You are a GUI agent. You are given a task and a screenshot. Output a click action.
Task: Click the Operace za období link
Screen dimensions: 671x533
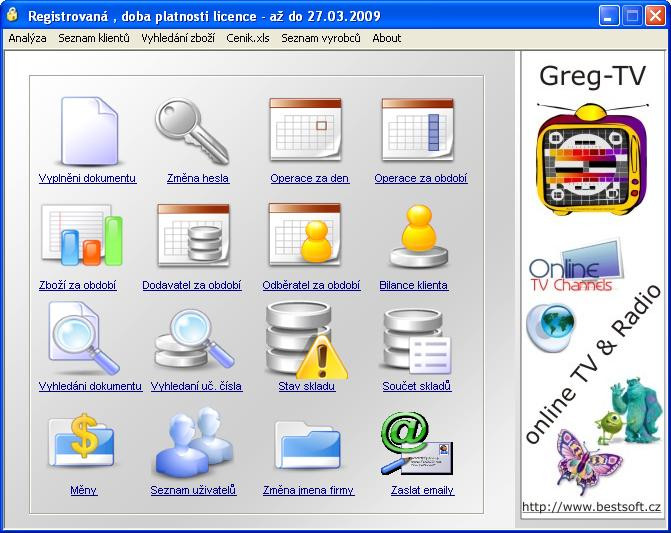point(421,178)
